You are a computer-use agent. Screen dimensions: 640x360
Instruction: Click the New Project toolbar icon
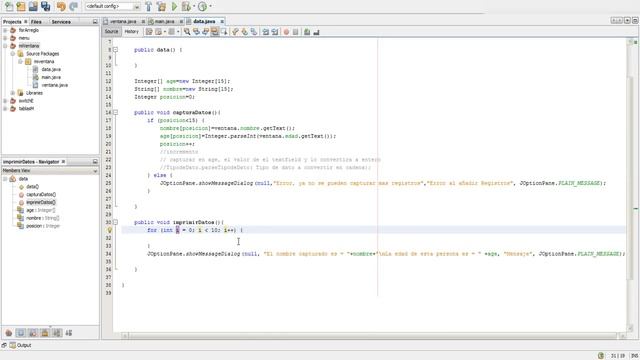(21, 6)
